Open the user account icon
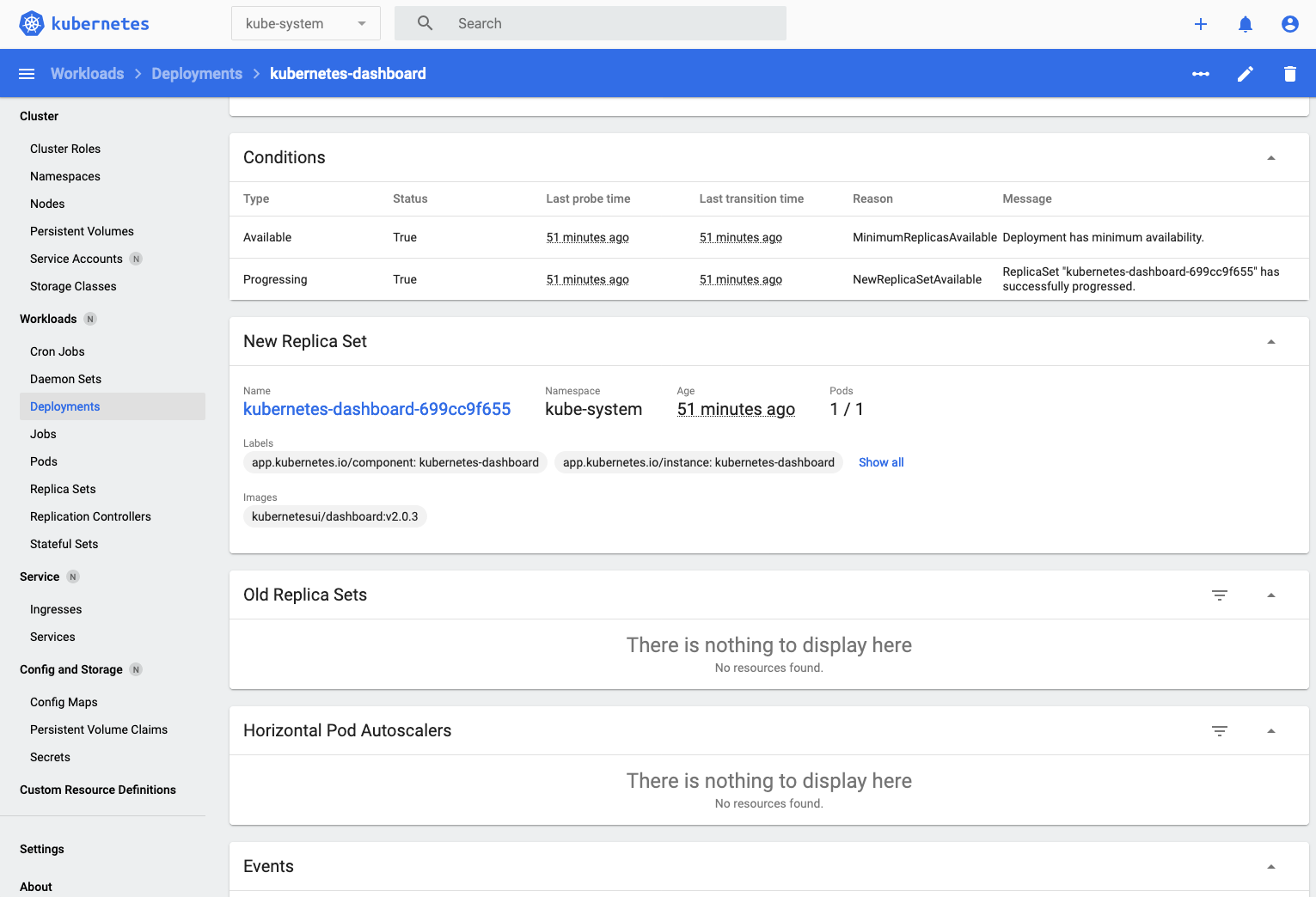Screen dimensions: 1316x897 [1290, 24]
